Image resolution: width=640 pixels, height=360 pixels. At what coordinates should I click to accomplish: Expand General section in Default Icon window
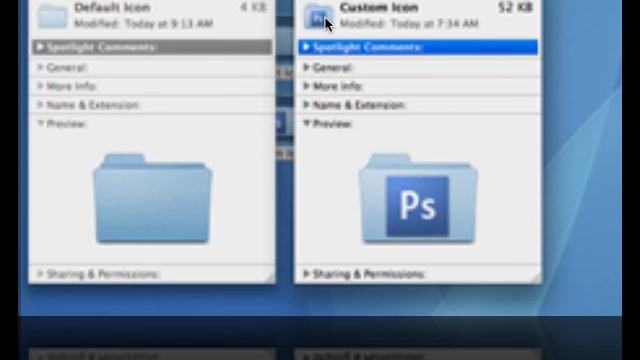point(40,67)
